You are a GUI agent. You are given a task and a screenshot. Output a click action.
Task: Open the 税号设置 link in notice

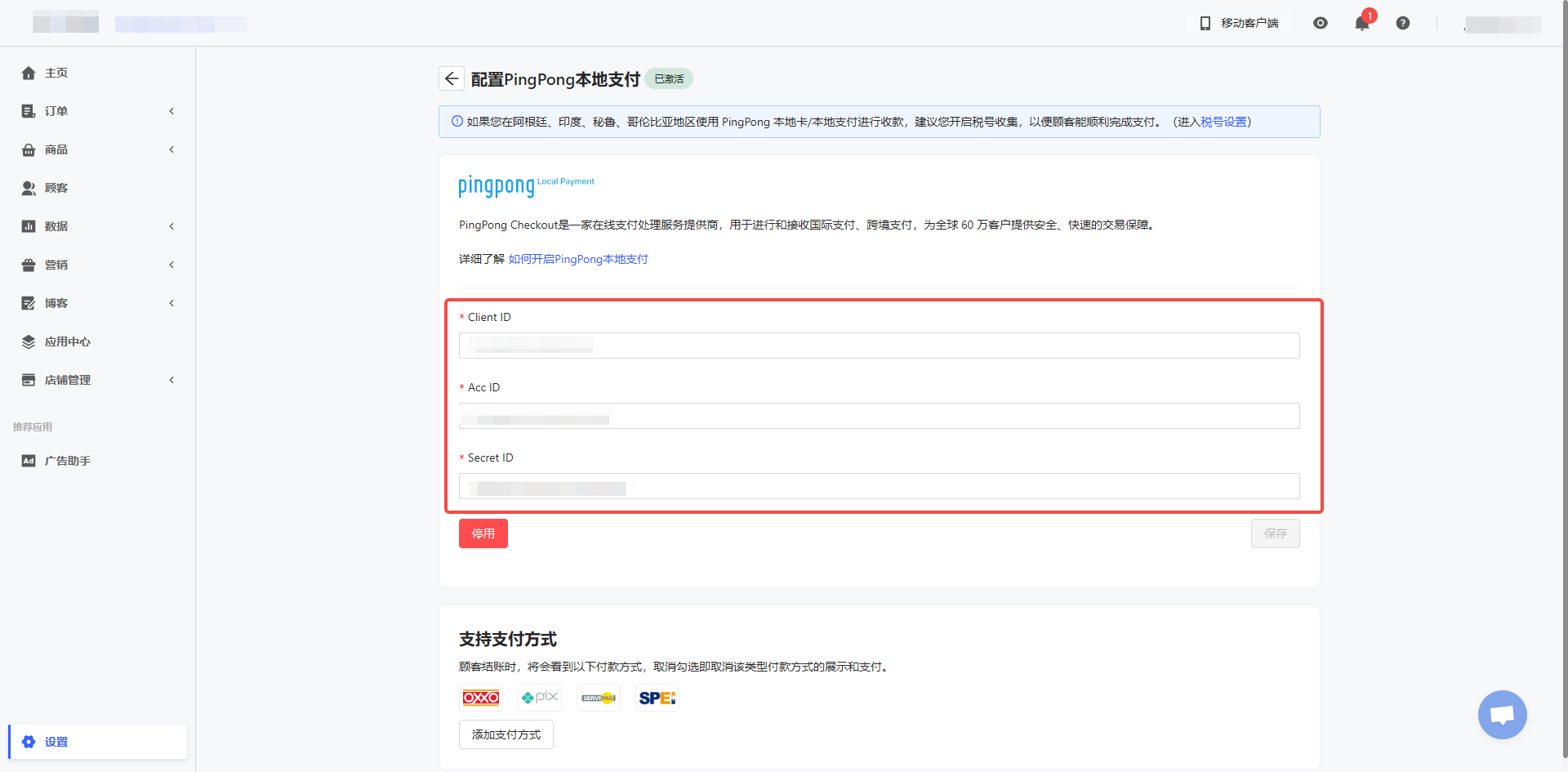(1223, 122)
